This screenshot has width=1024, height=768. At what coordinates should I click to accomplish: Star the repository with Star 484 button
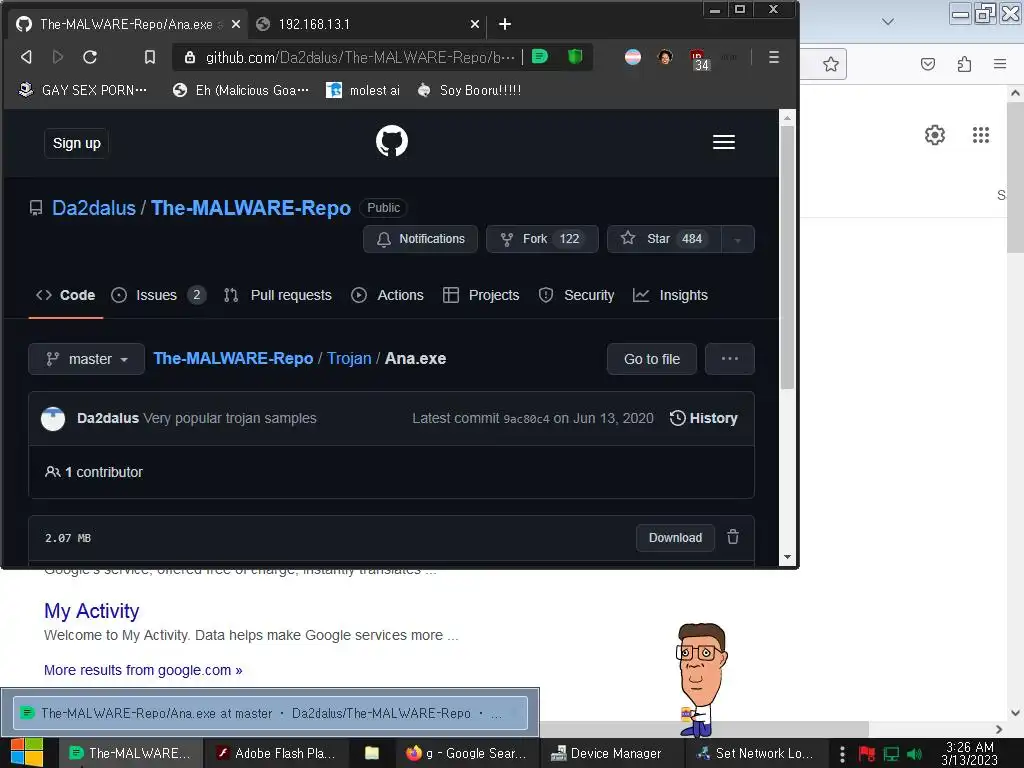click(x=664, y=239)
